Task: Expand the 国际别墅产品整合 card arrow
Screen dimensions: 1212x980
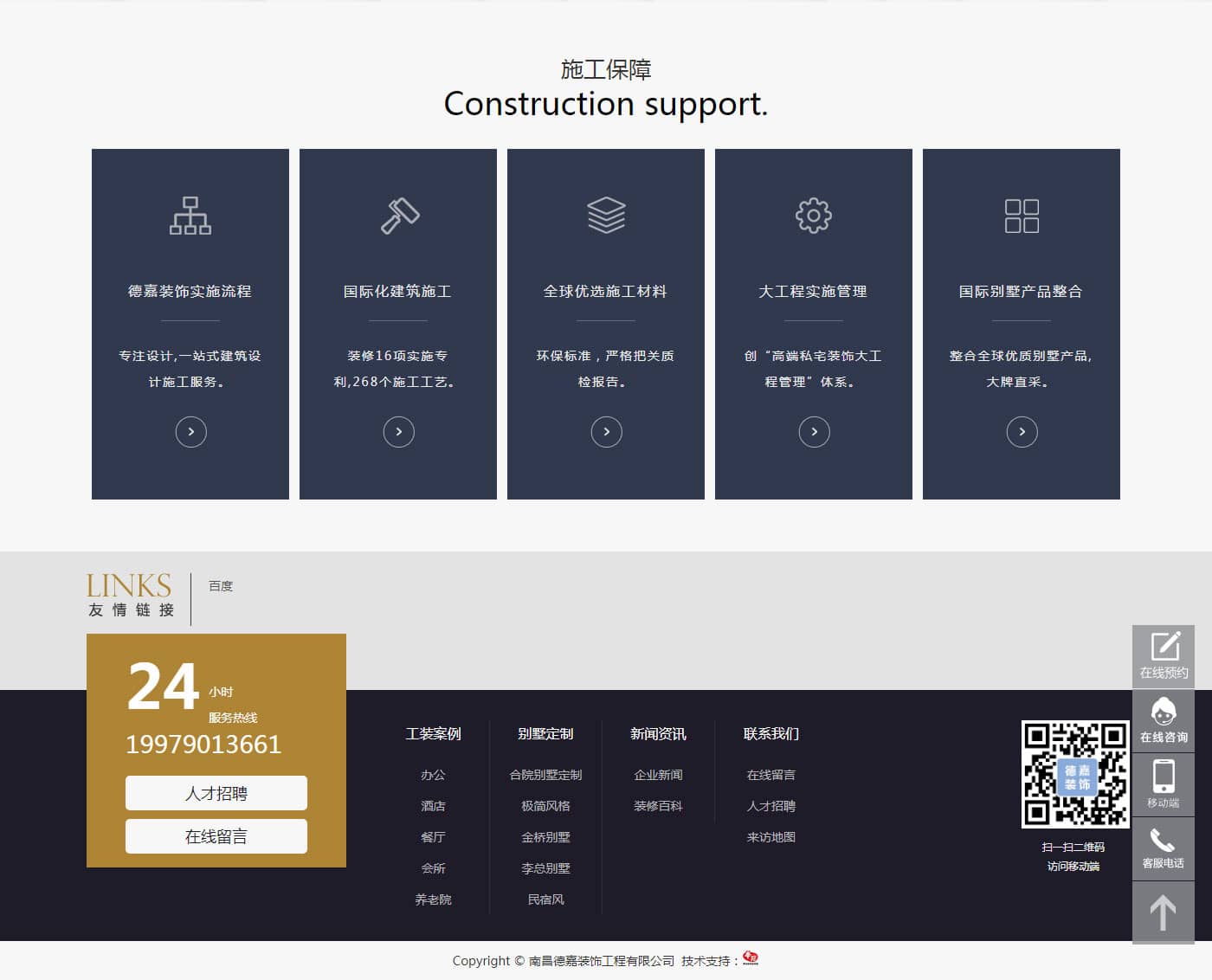Action: pos(1022,432)
